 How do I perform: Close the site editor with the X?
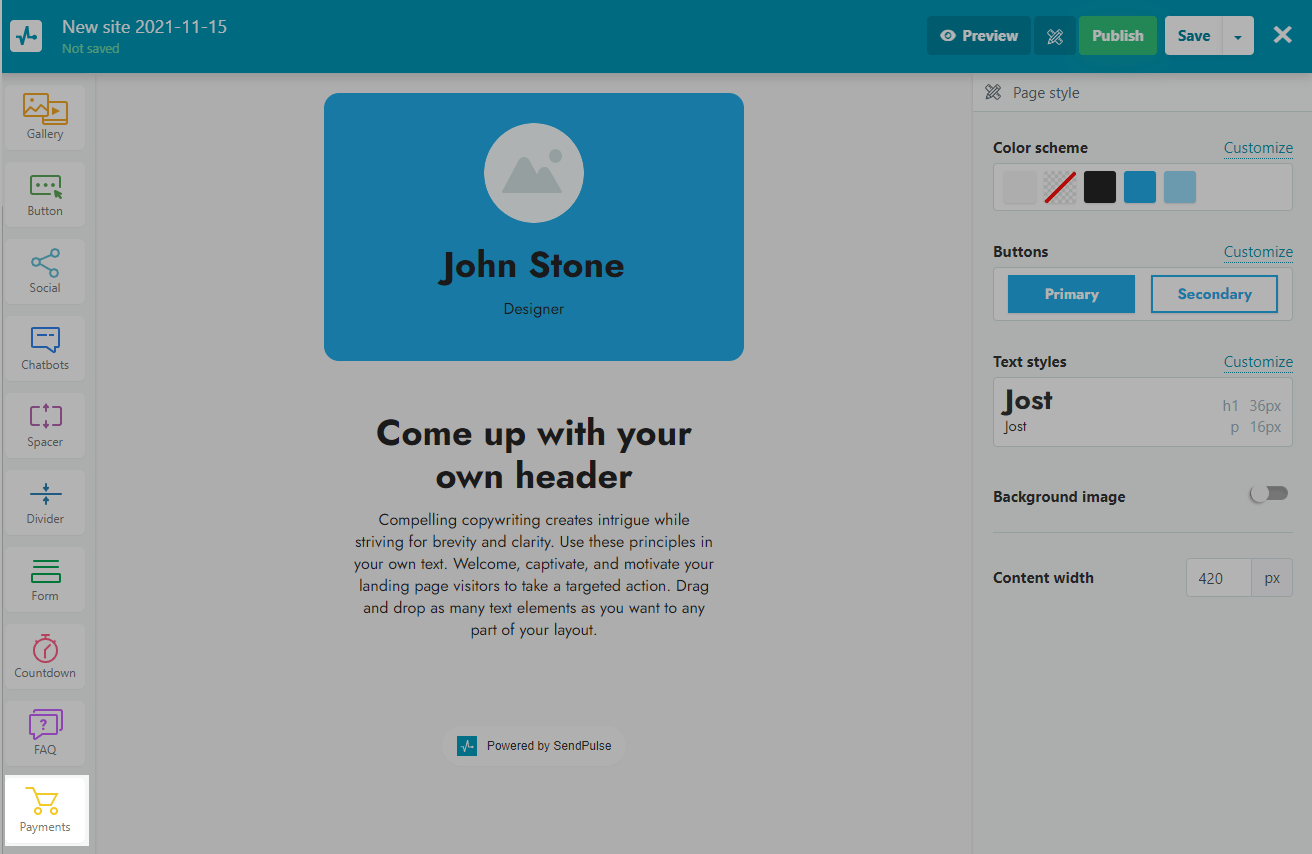point(1283,35)
